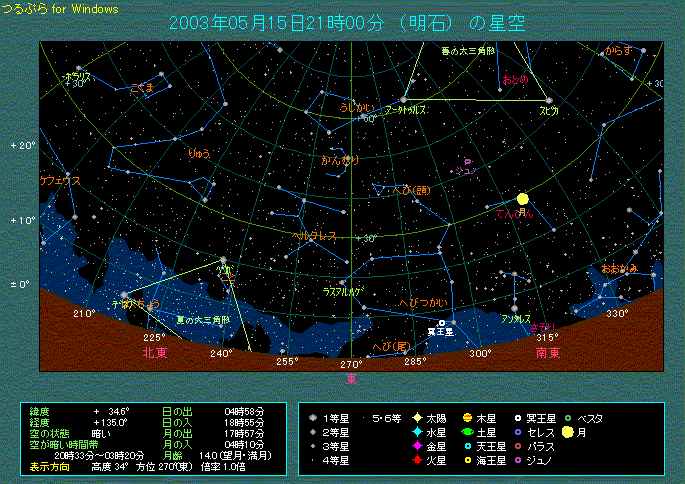This screenshot has width=685, height=484.
Task: Select the りゅう constellation label
Action: (x=199, y=153)
